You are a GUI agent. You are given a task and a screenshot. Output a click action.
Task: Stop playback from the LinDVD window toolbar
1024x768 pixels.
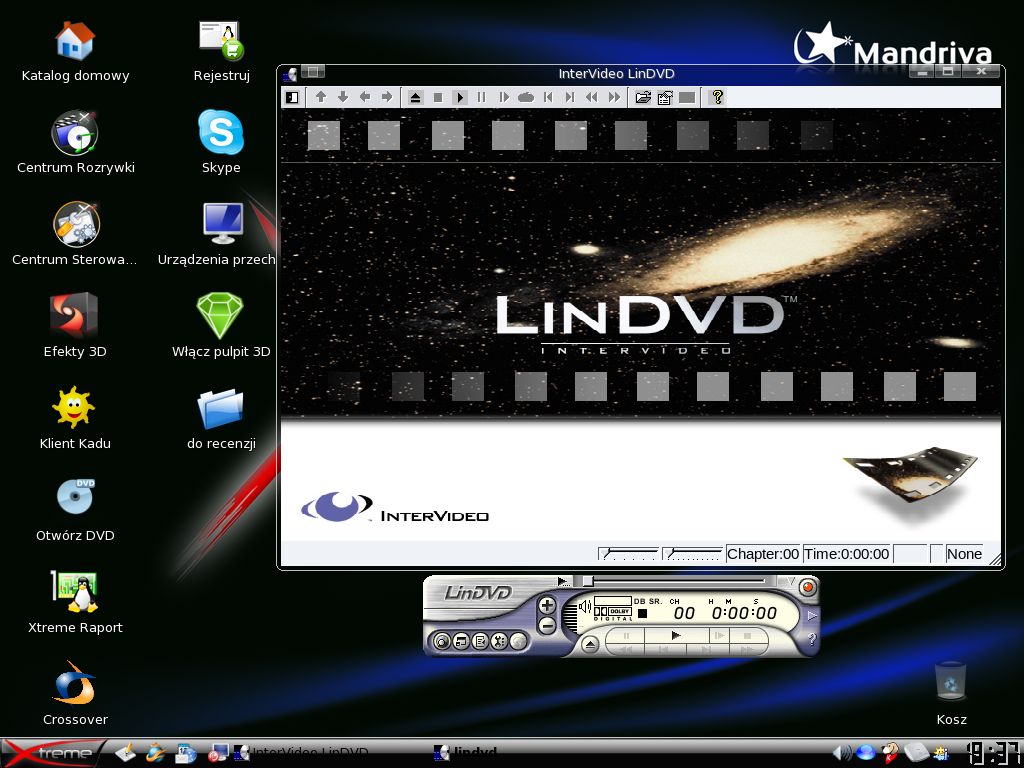tap(438, 97)
